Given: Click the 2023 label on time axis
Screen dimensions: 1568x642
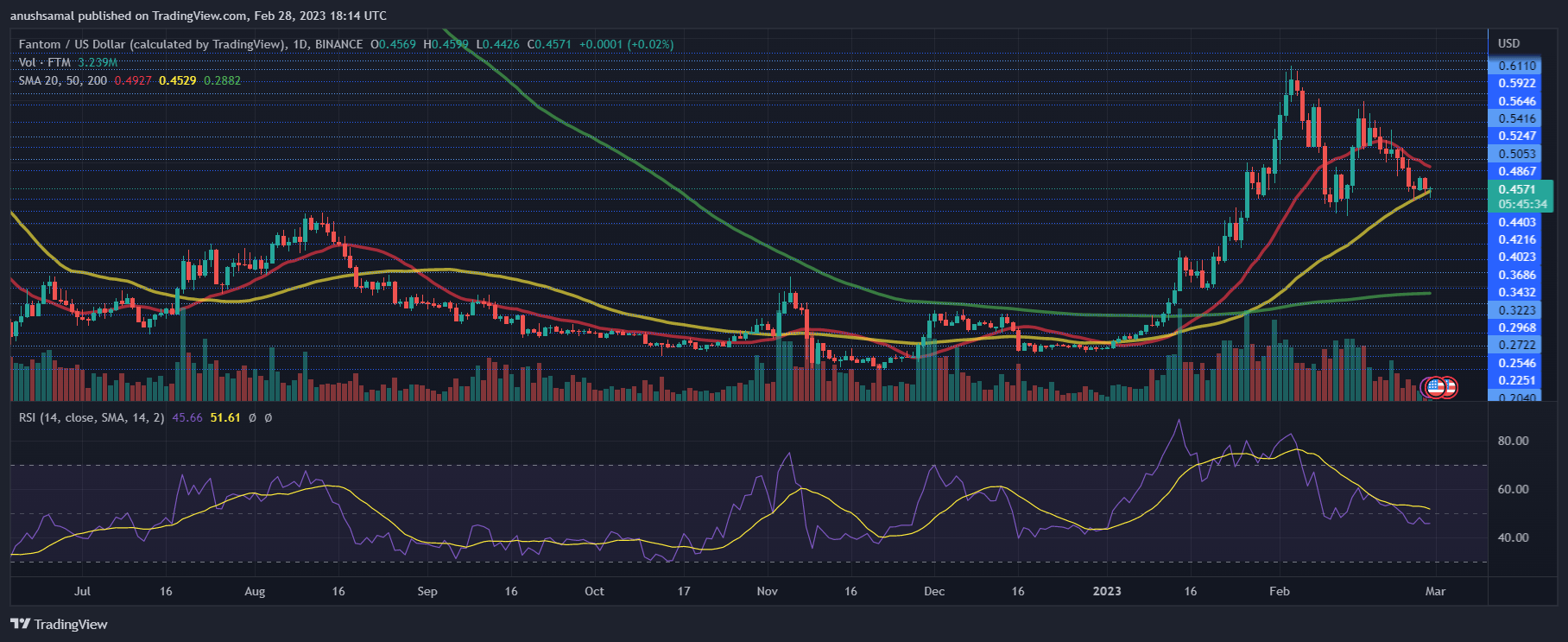Looking at the screenshot, I should point(1106,591).
